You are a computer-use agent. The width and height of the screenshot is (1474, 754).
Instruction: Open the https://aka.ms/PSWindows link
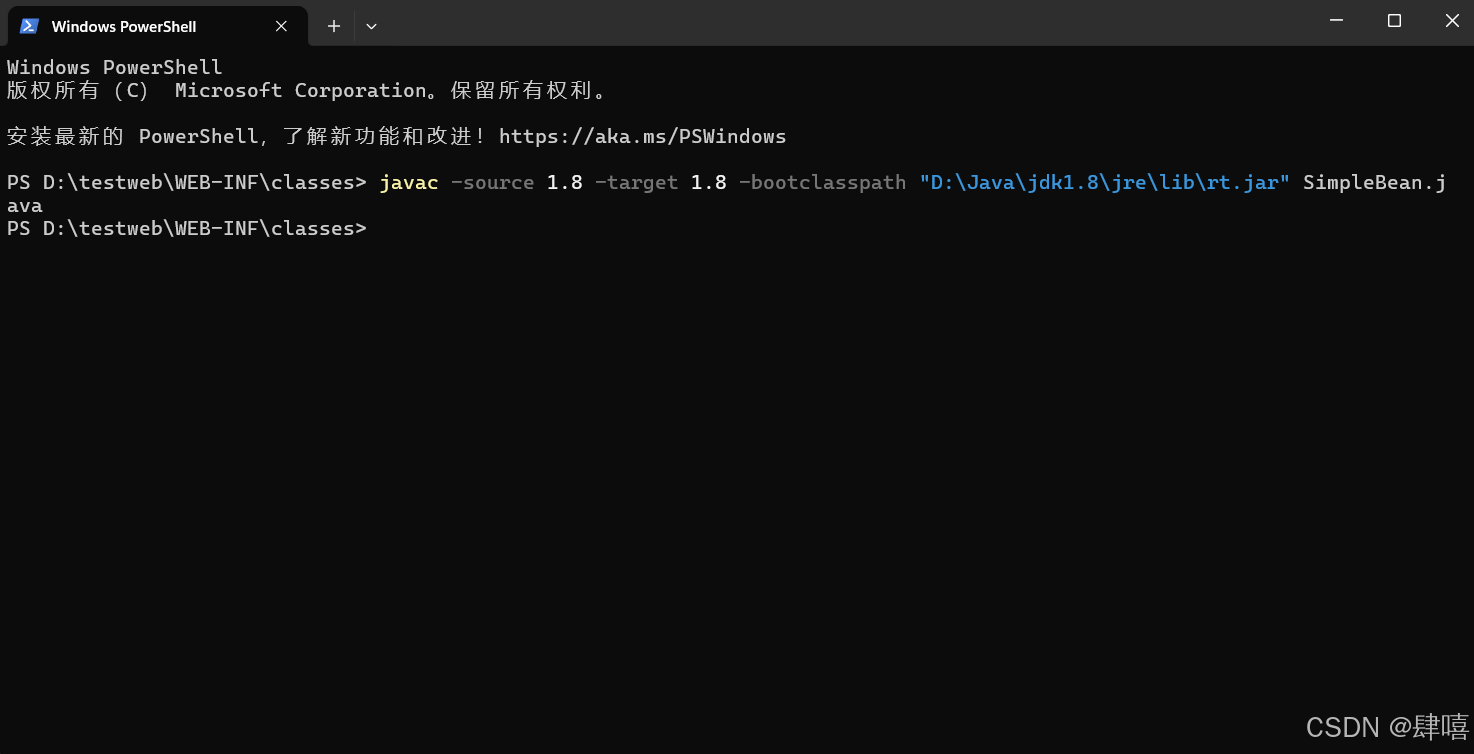click(643, 136)
